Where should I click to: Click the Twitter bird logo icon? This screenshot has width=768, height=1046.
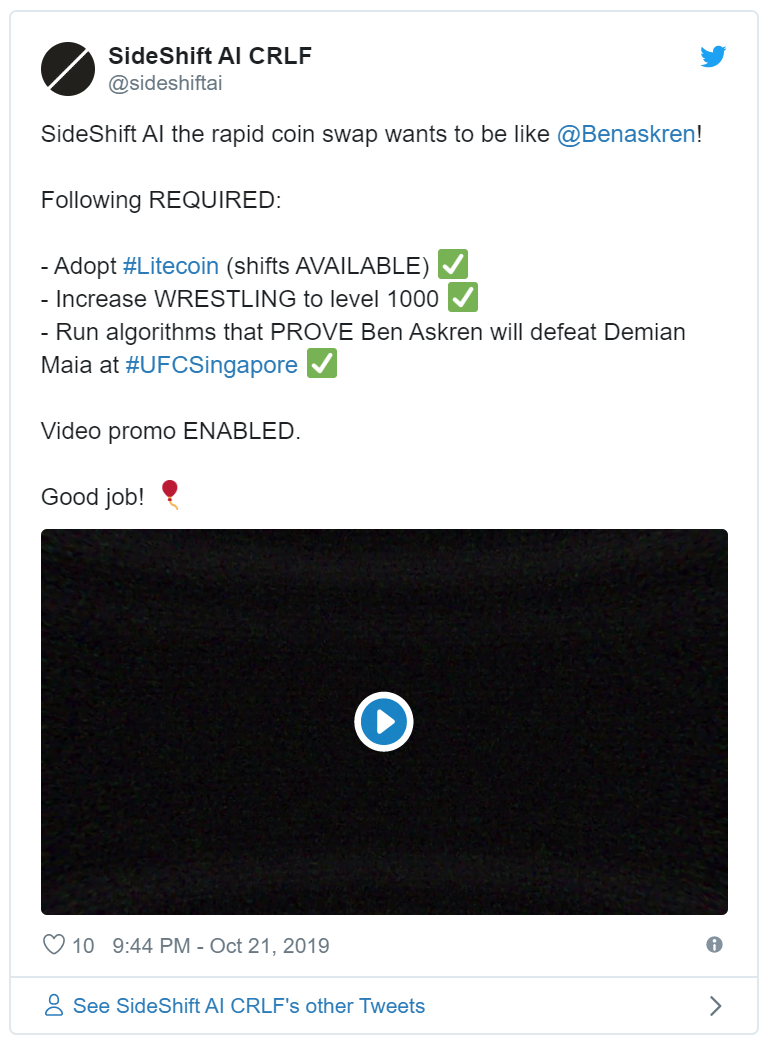(713, 56)
